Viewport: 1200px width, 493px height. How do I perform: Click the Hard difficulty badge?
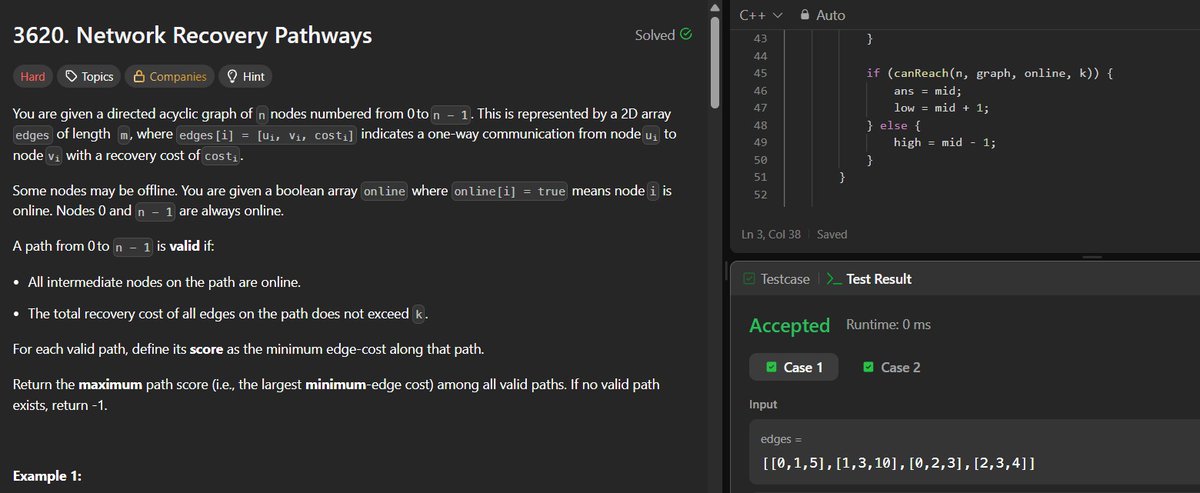point(33,76)
